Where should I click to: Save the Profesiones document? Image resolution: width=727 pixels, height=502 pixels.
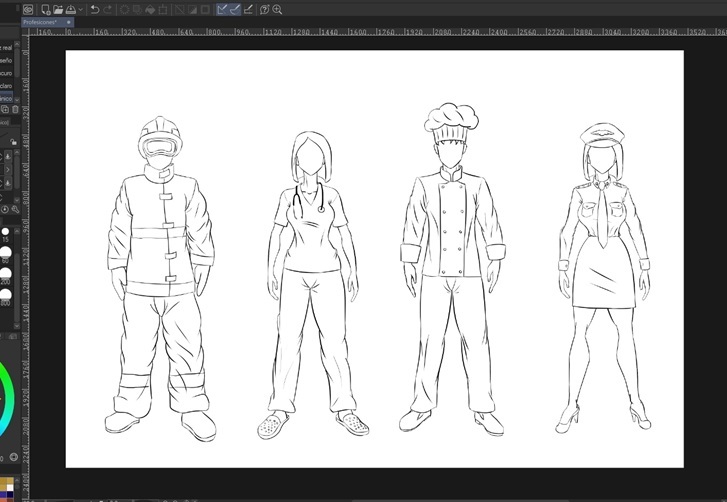(70, 9)
